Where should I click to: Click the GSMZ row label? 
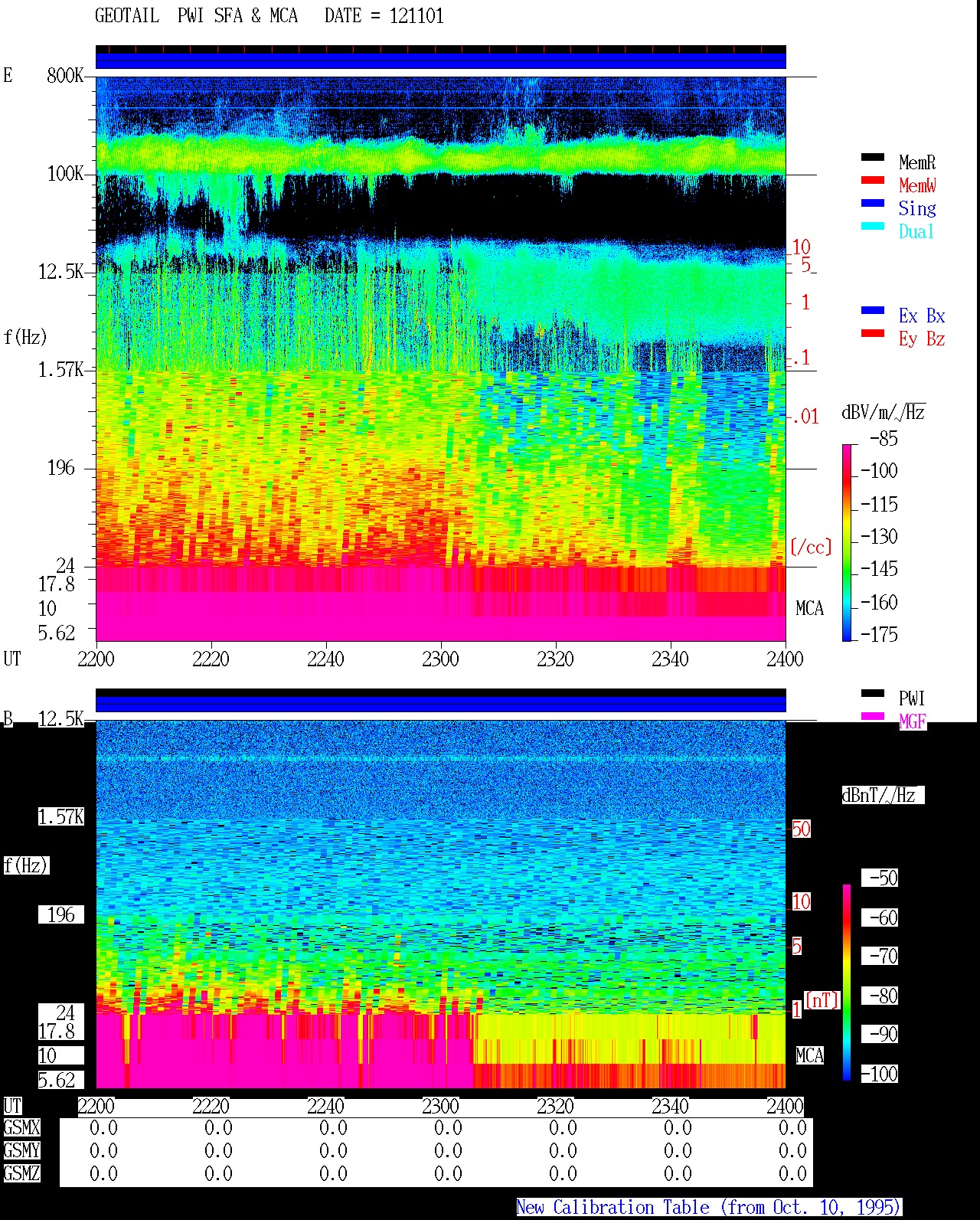[x=21, y=1173]
